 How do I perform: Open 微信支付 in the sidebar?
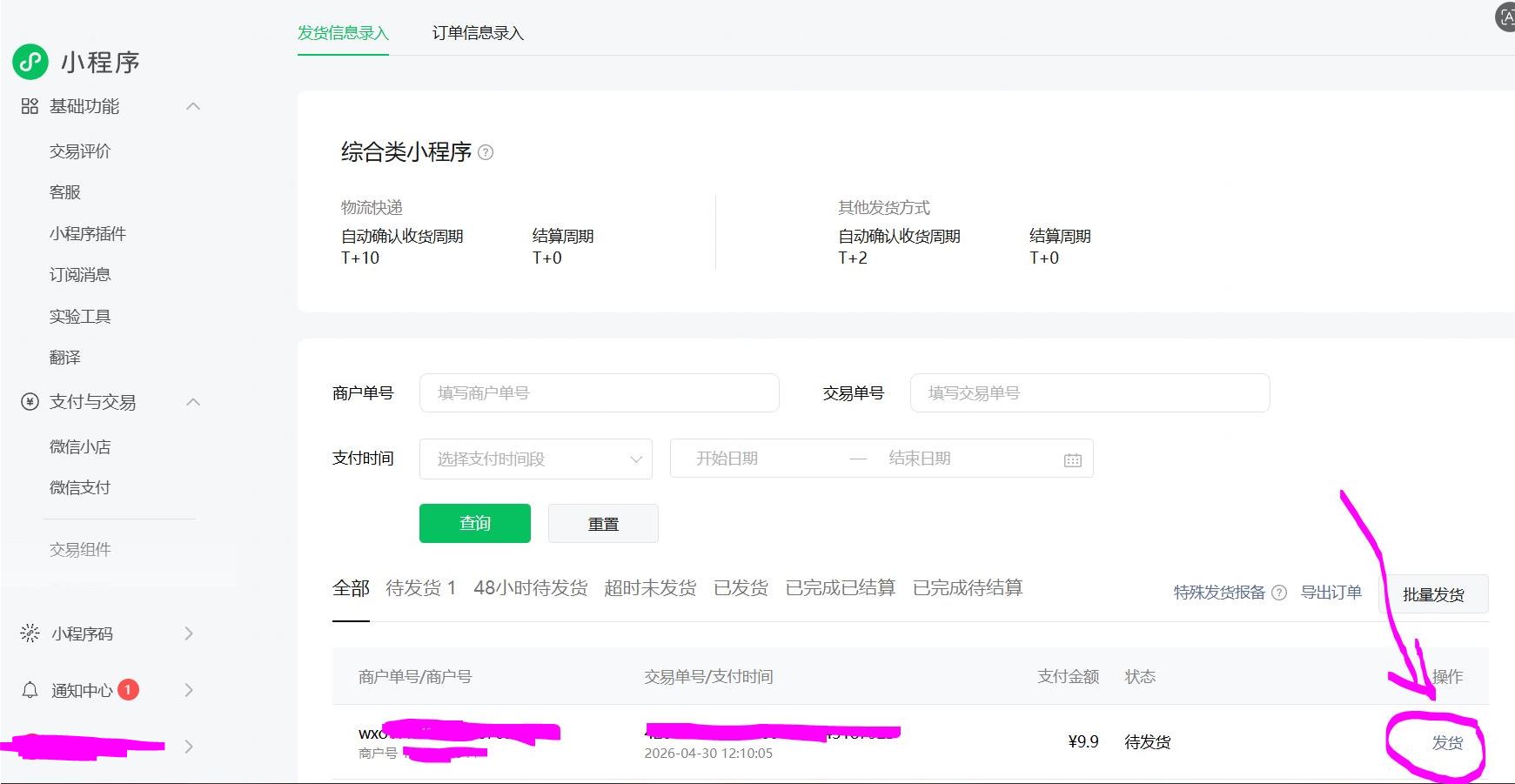coord(80,487)
